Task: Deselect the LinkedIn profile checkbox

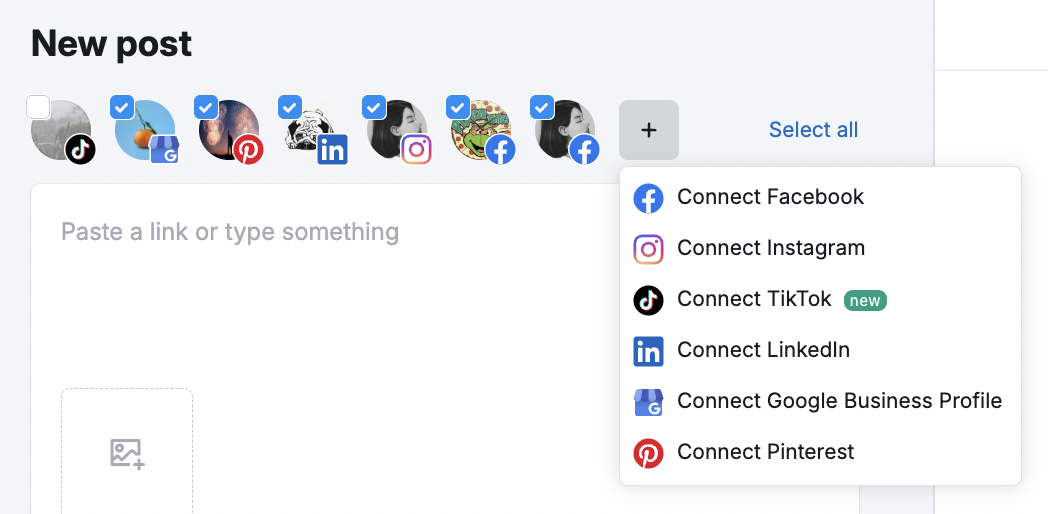Action: tap(290, 106)
